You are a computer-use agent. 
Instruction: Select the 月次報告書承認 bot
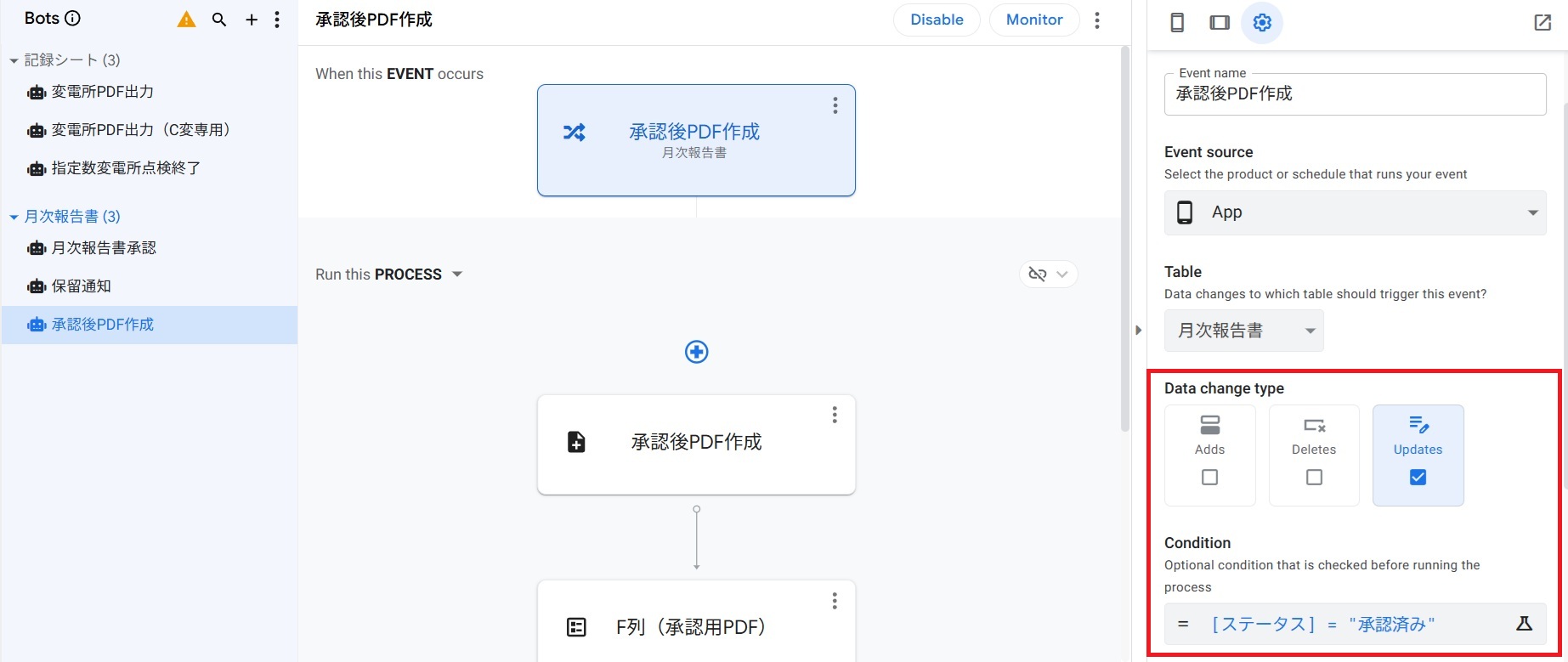point(104,248)
